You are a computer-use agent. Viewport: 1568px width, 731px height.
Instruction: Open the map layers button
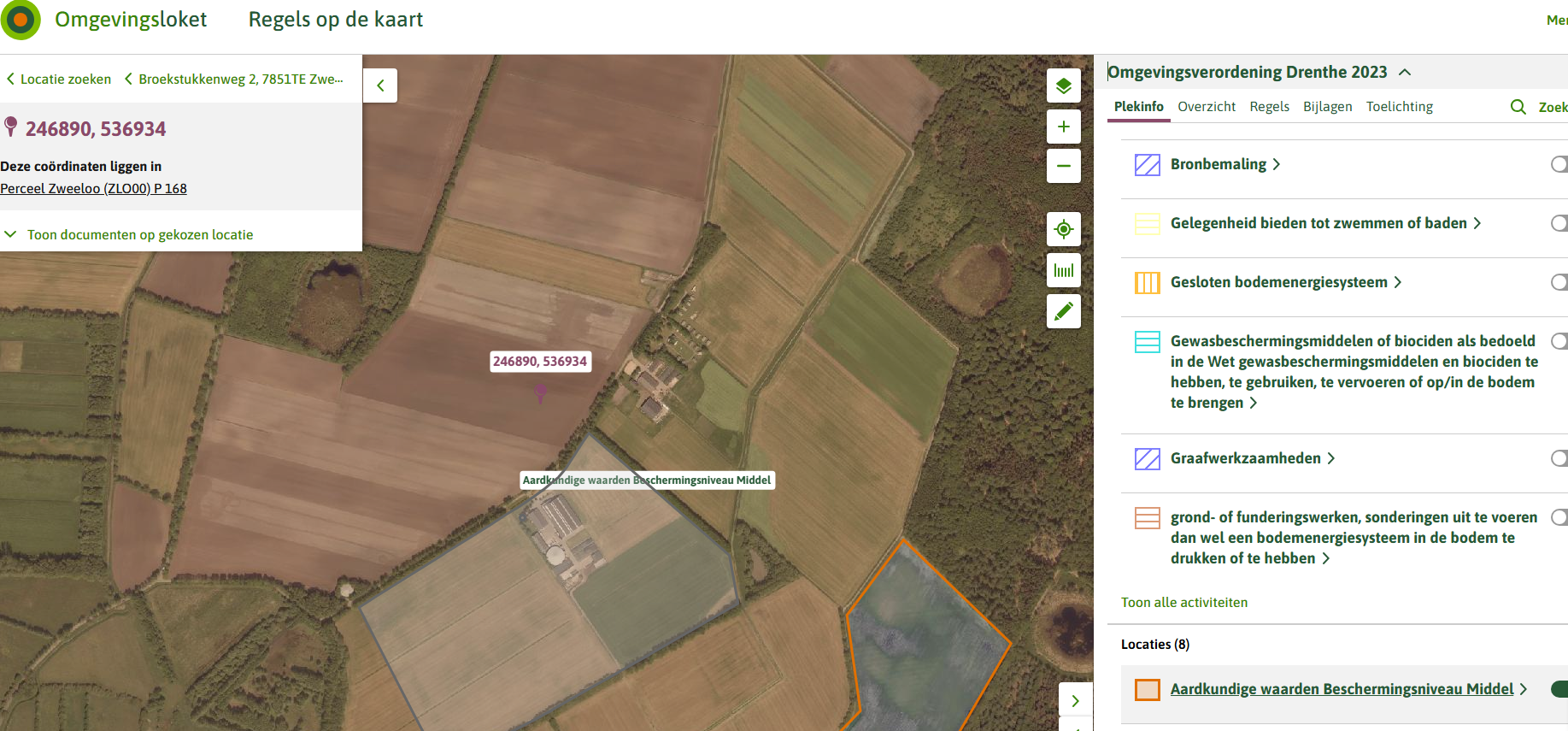tap(1064, 85)
